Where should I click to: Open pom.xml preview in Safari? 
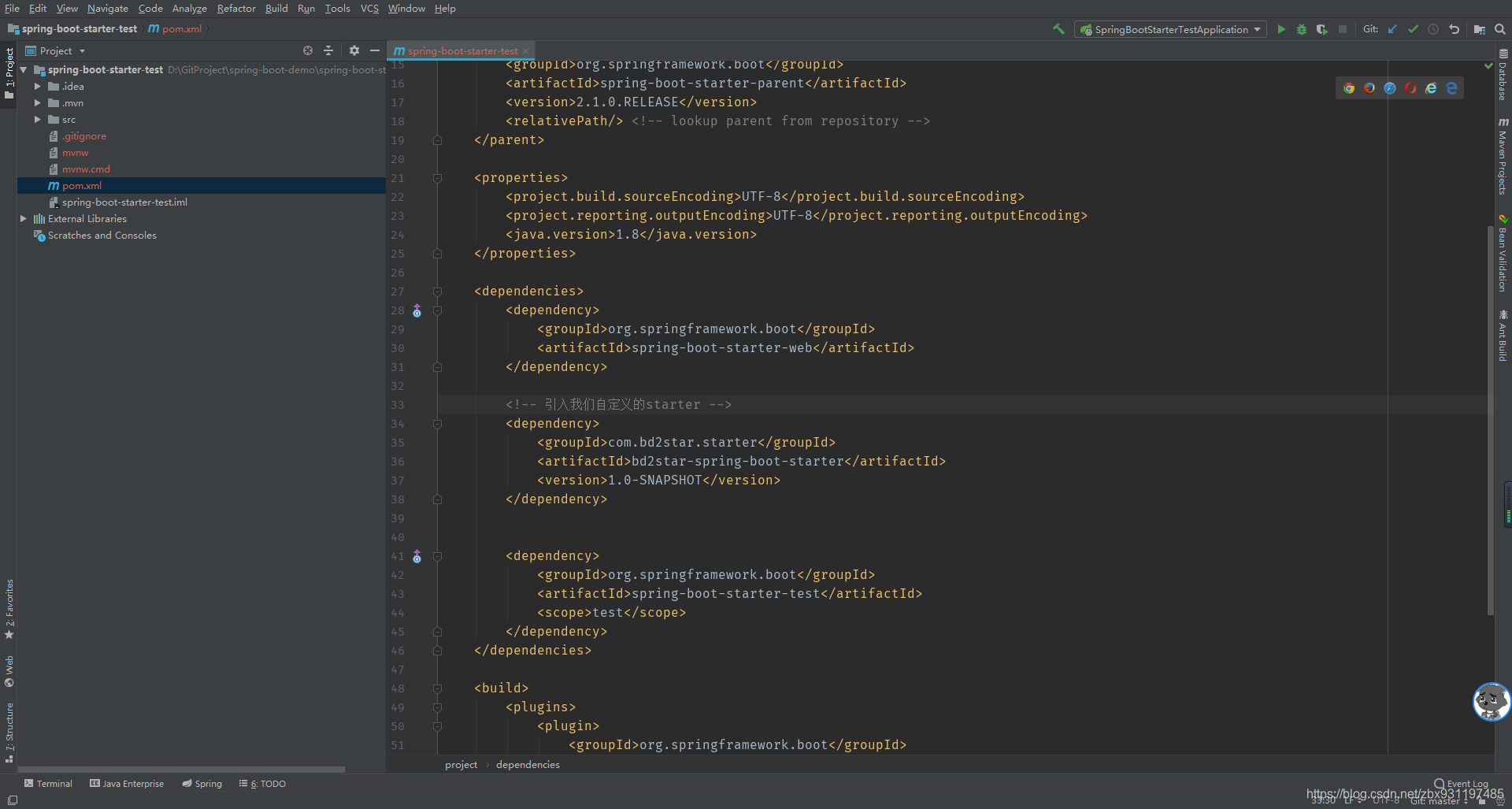click(1390, 88)
